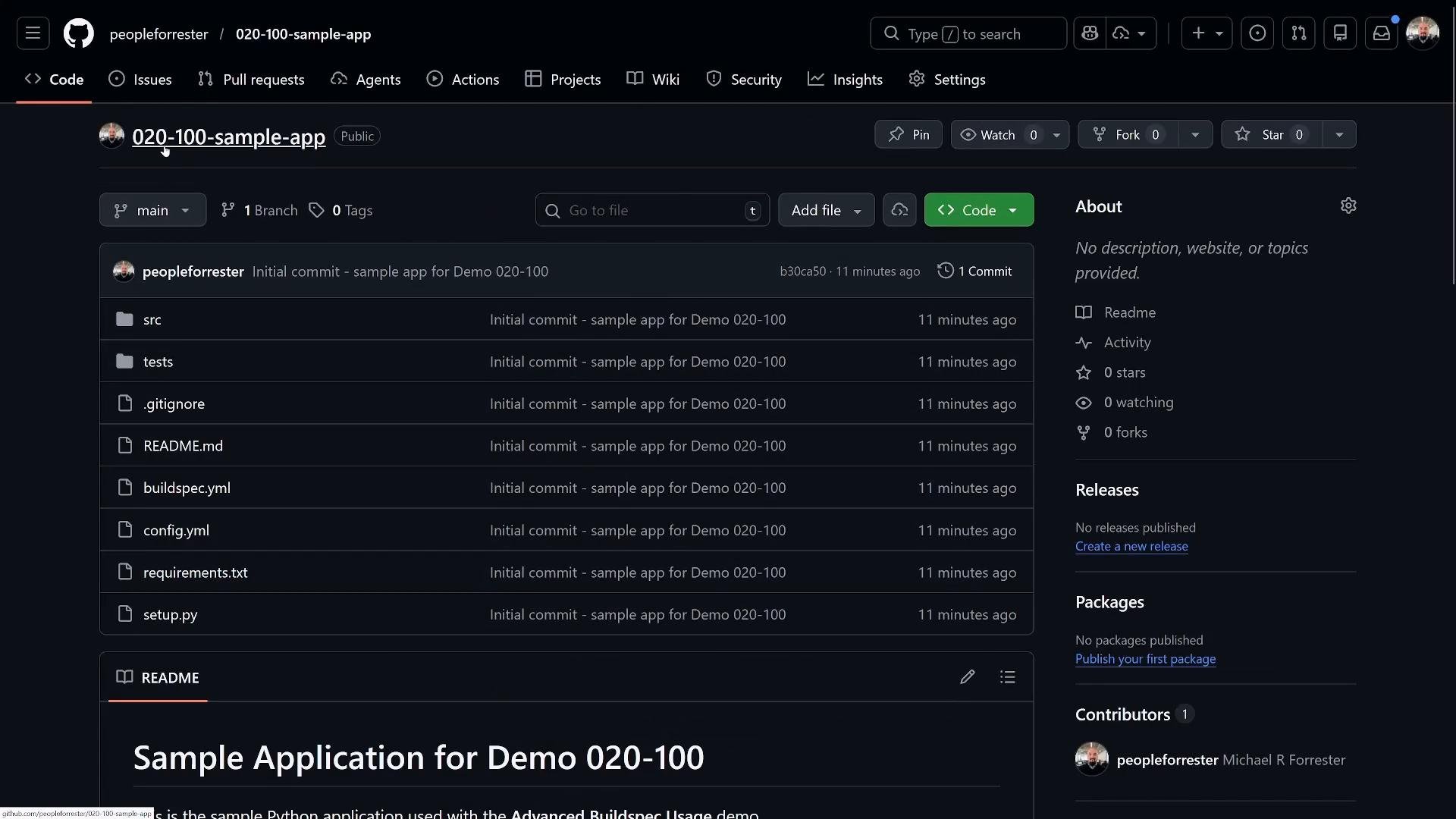1456x819 pixels.
Task: Open the Security tab
Action: [743, 80]
